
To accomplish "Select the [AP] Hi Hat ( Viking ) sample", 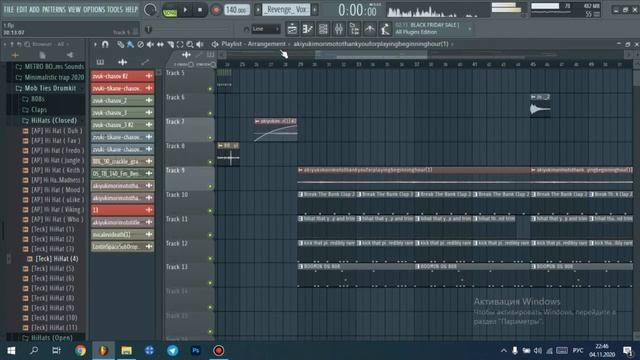I will (x=53, y=209).
